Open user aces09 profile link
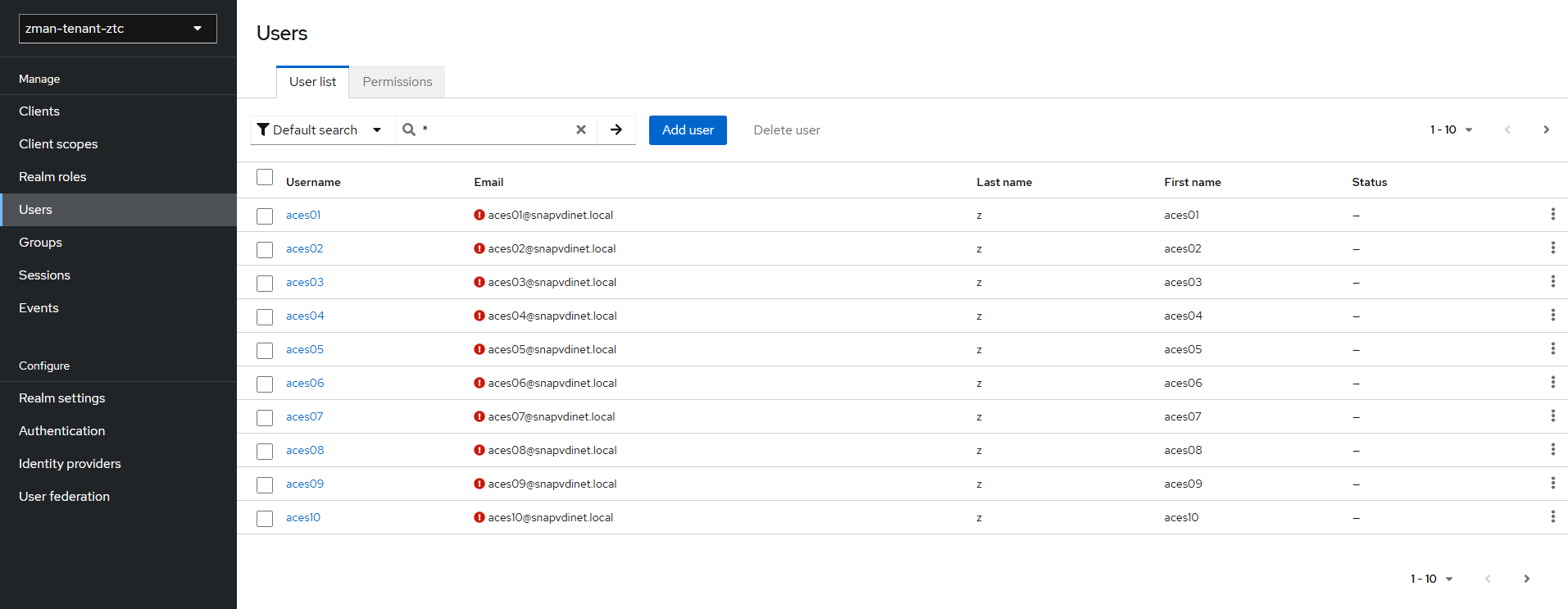The height and width of the screenshot is (609, 1568). pyautogui.click(x=305, y=484)
